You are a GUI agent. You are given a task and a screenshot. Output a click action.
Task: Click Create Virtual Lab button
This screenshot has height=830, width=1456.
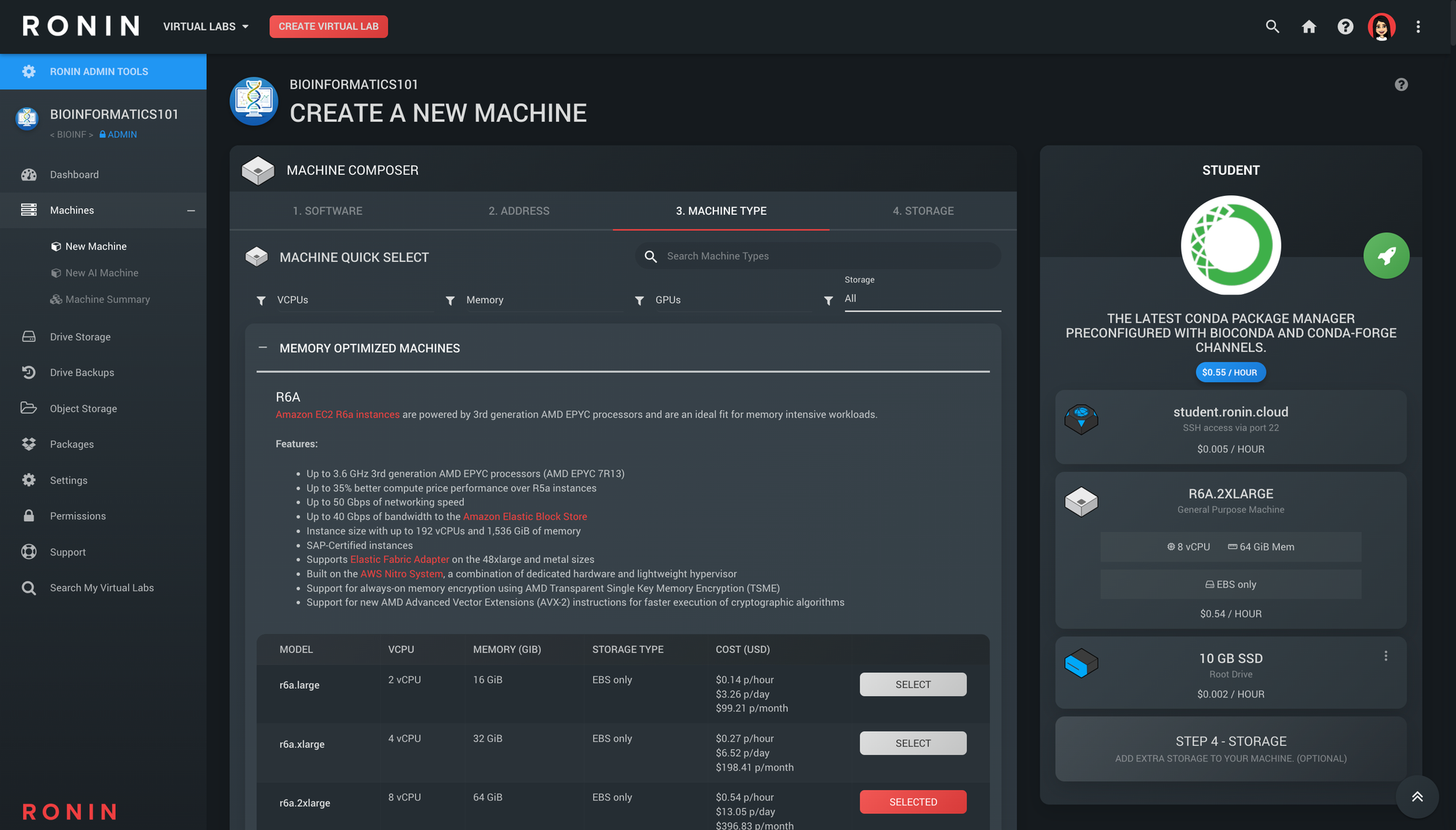(328, 27)
